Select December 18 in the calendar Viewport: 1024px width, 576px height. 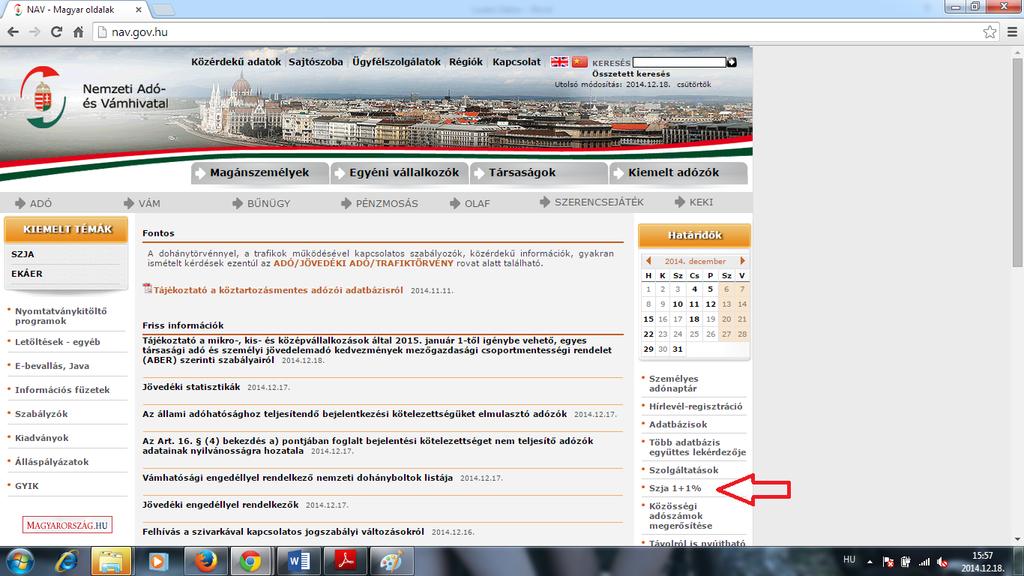pyautogui.click(x=694, y=319)
